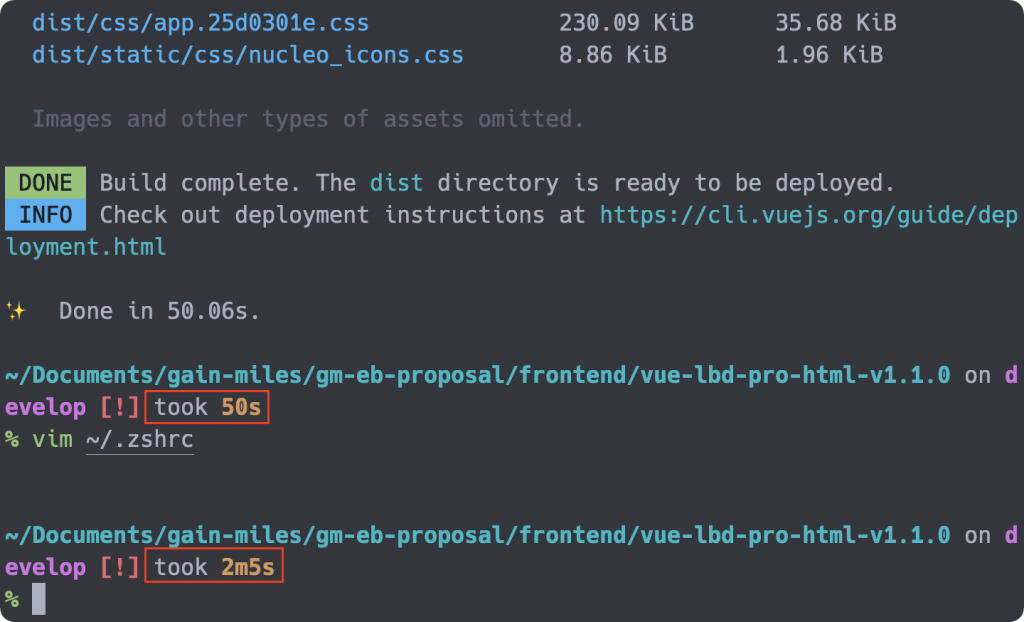The height and width of the screenshot is (622, 1024).
Task: Click the final % prompt symbol
Action: click(12, 598)
